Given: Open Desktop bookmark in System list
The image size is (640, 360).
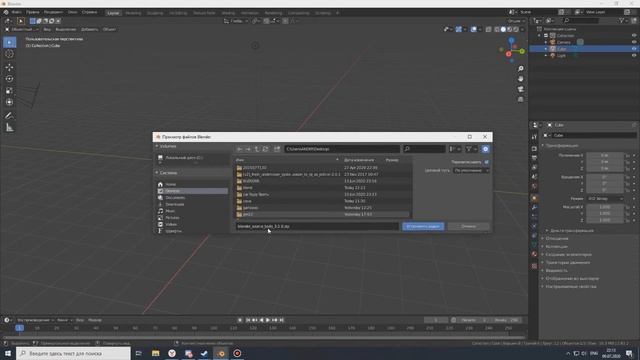Looking at the screenshot, I should (192, 191).
